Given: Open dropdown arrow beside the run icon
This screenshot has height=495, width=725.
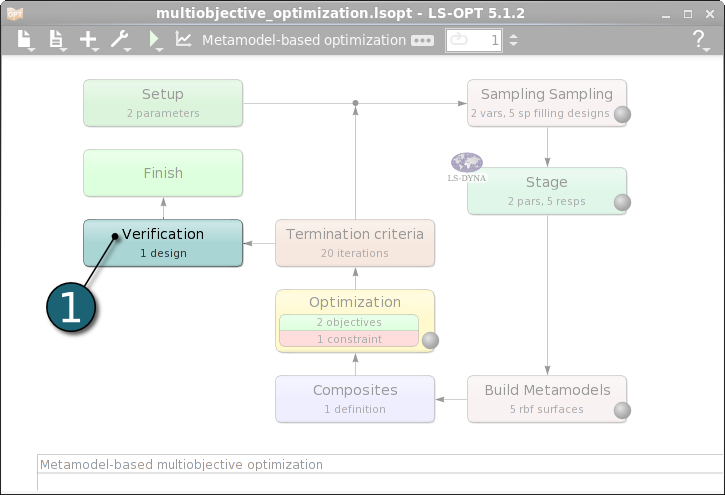Looking at the screenshot, I should [160, 49].
